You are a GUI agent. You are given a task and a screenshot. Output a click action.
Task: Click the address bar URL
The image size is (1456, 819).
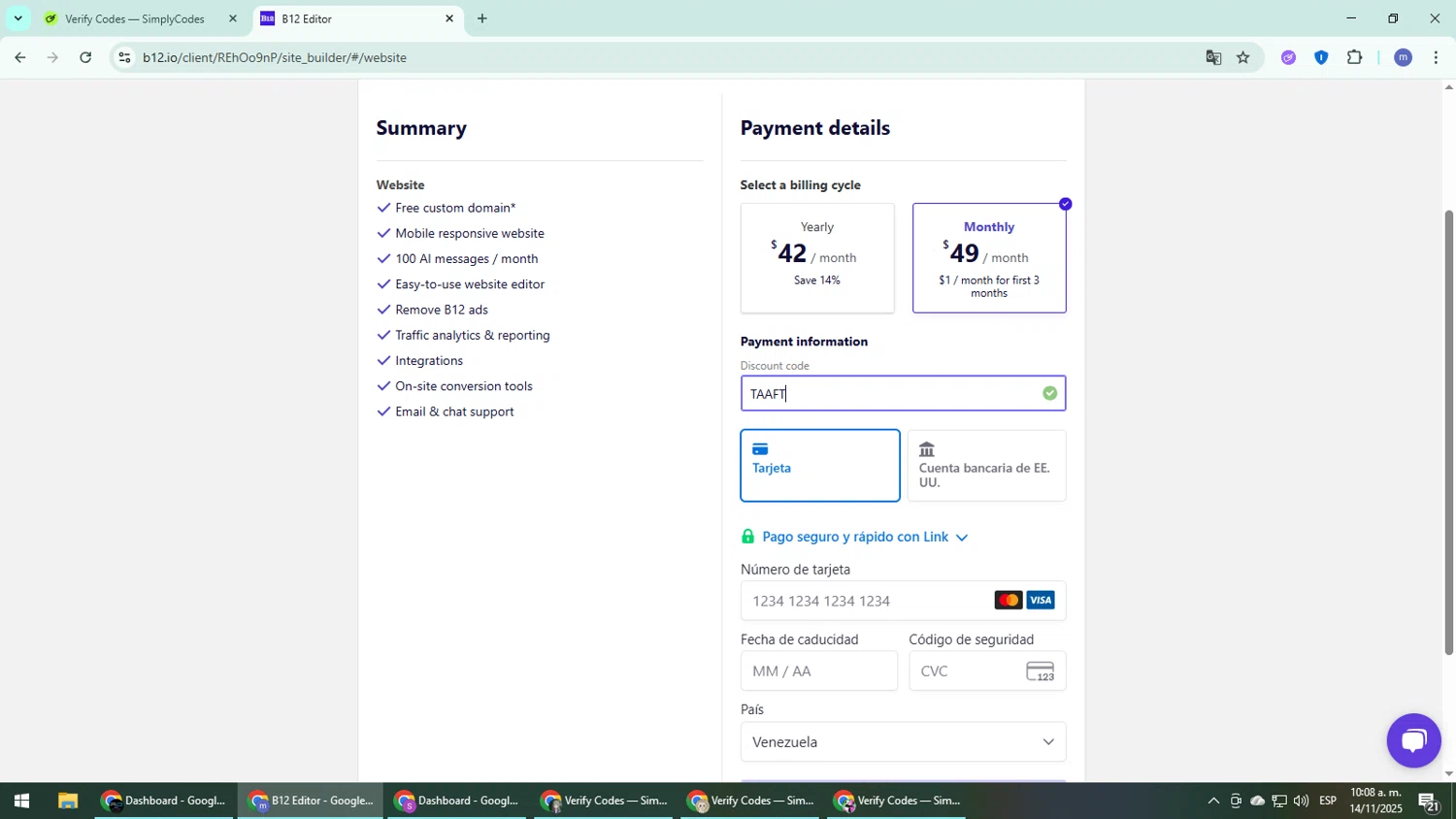(275, 58)
